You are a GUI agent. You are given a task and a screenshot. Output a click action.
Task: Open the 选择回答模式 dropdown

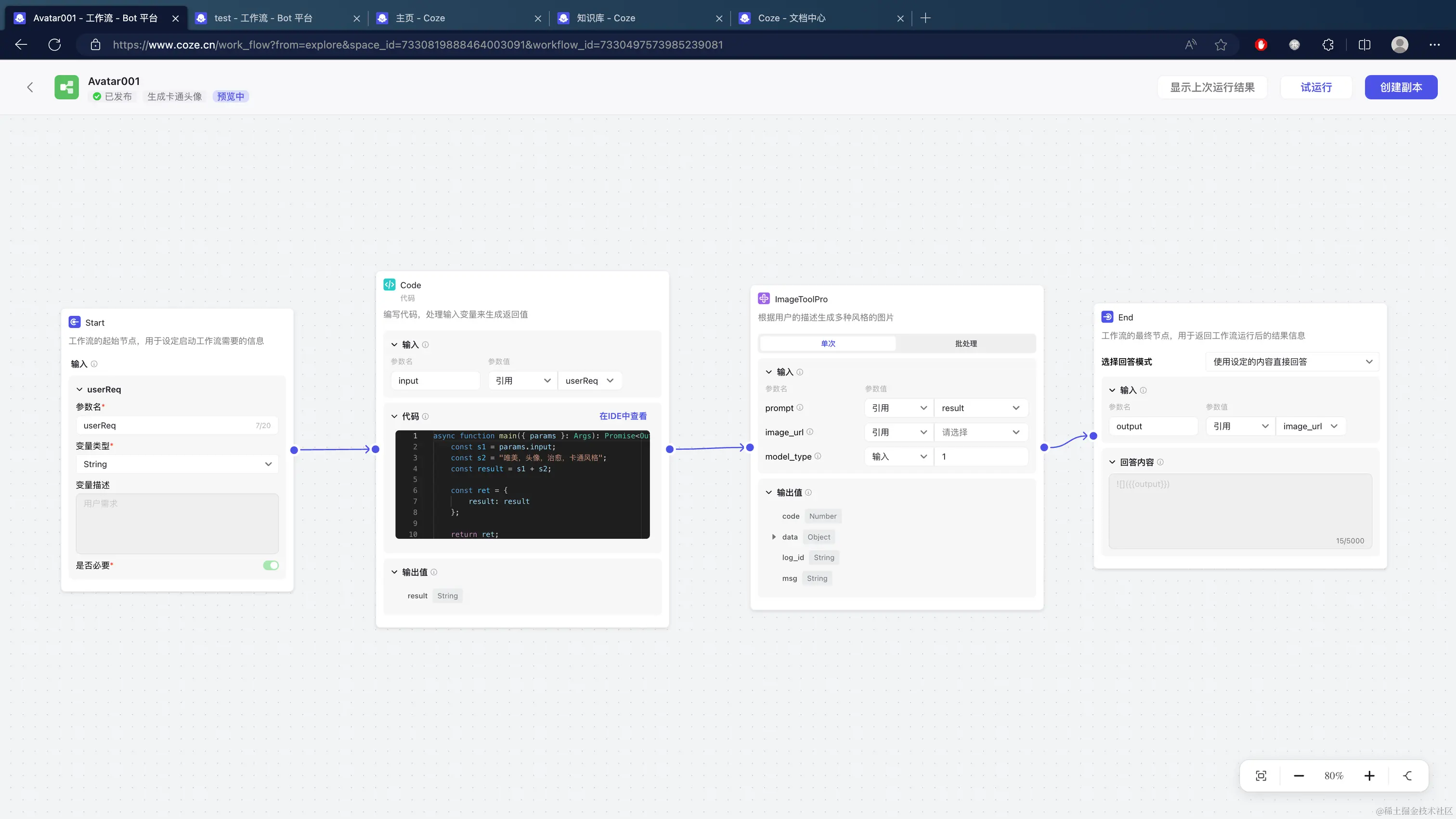click(1291, 362)
